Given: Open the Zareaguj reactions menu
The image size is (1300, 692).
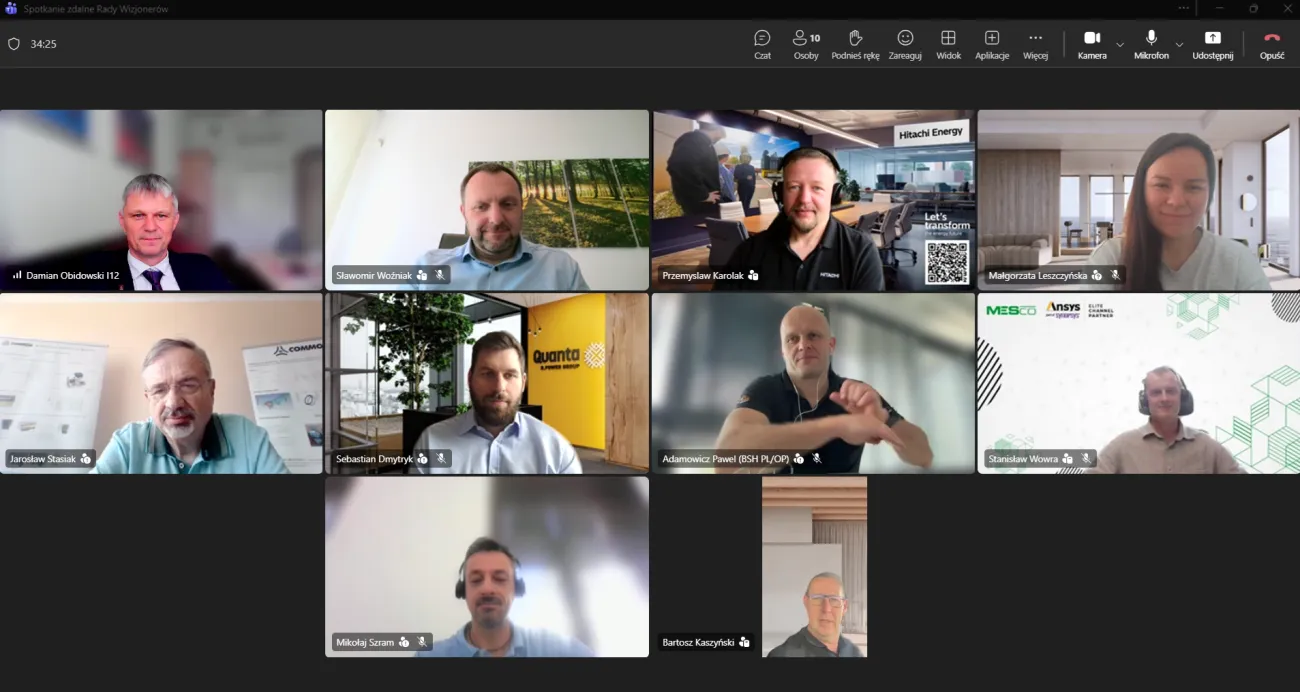Looking at the screenshot, I should point(905,44).
